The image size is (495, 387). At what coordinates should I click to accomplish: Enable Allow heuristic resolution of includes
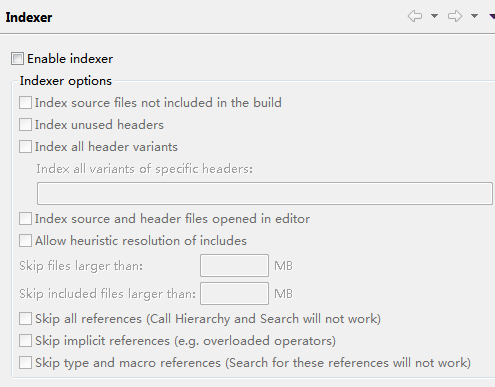pos(25,241)
